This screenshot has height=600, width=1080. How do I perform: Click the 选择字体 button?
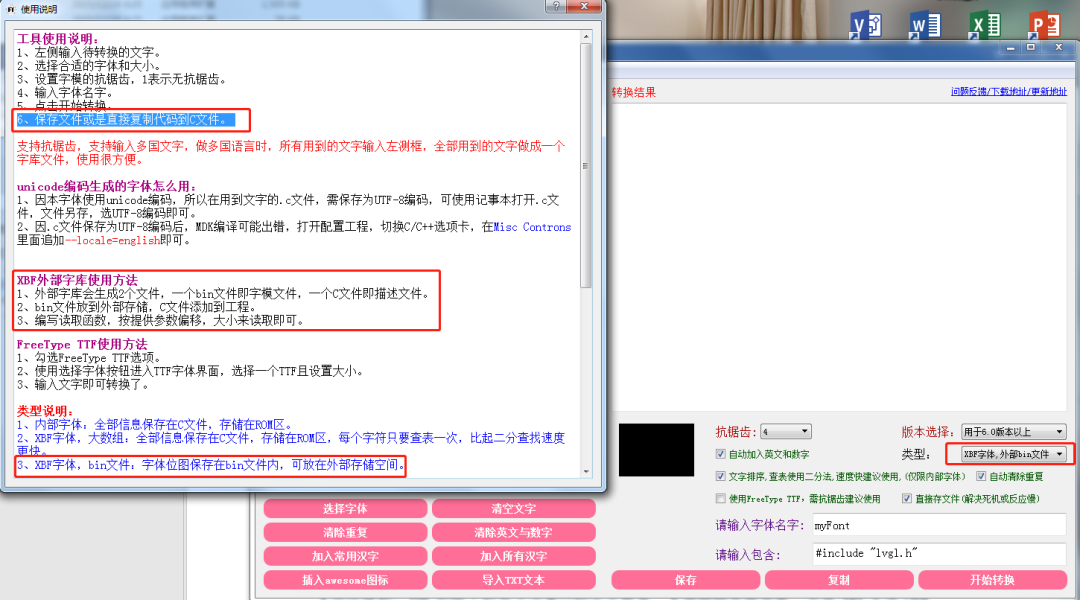pyautogui.click(x=345, y=508)
